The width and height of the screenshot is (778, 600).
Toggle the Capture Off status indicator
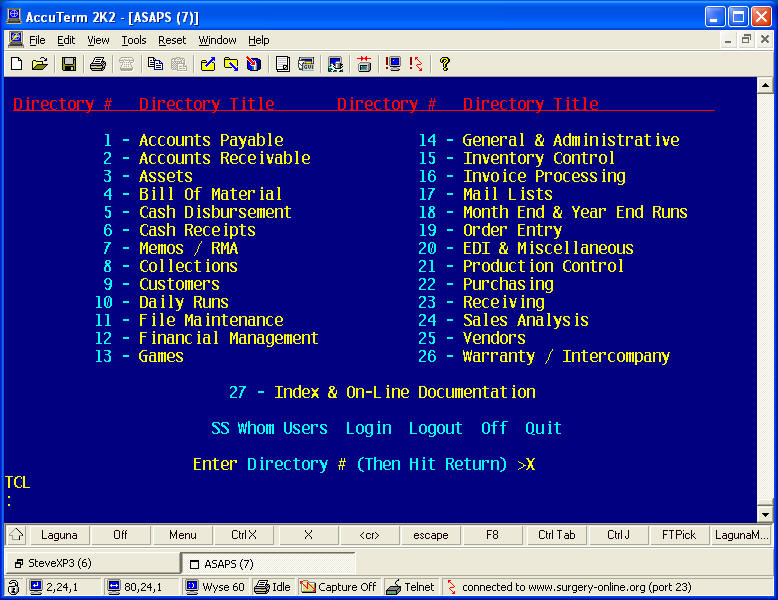point(338,587)
